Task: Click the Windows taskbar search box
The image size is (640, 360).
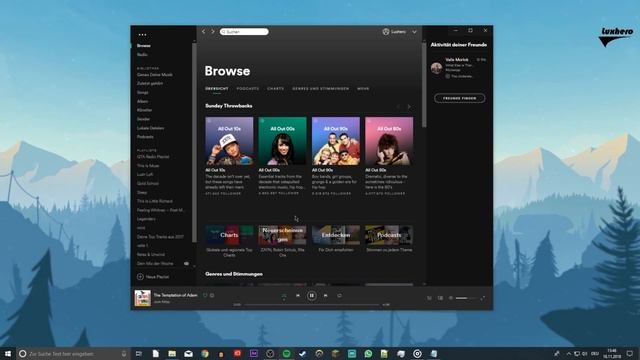Action: click(x=73, y=353)
